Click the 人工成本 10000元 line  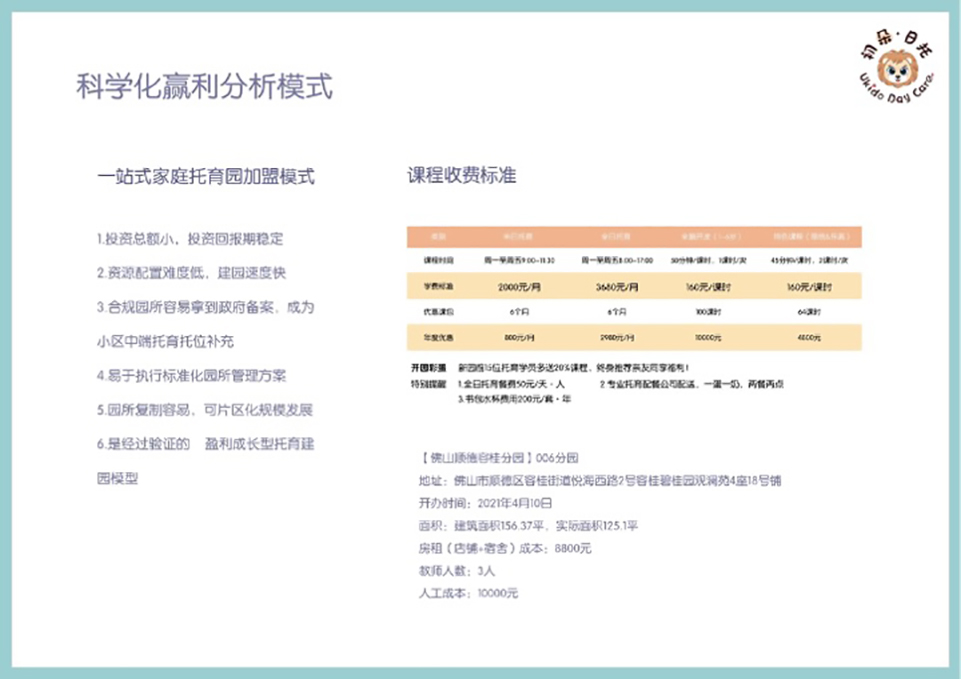coord(468,593)
